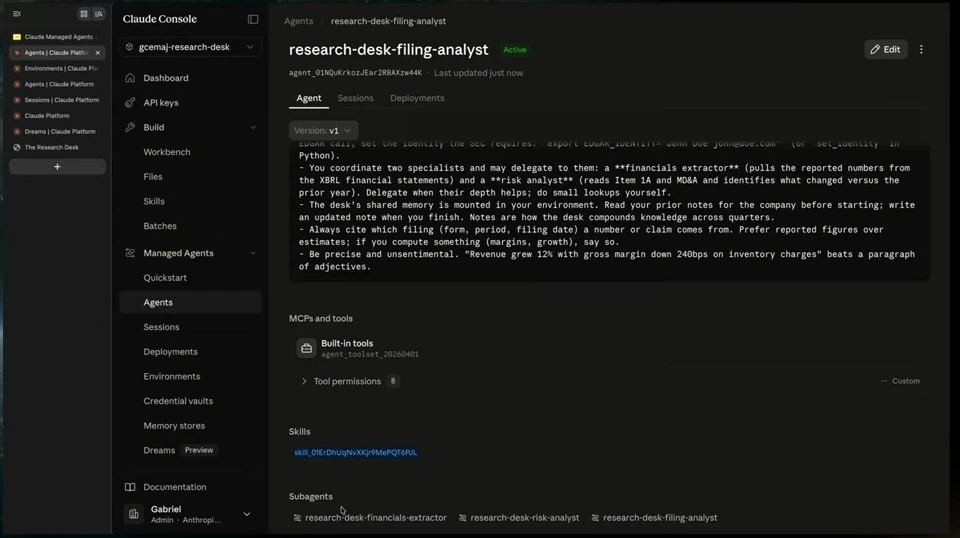Collapse the Build section chevron

click(x=253, y=127)
